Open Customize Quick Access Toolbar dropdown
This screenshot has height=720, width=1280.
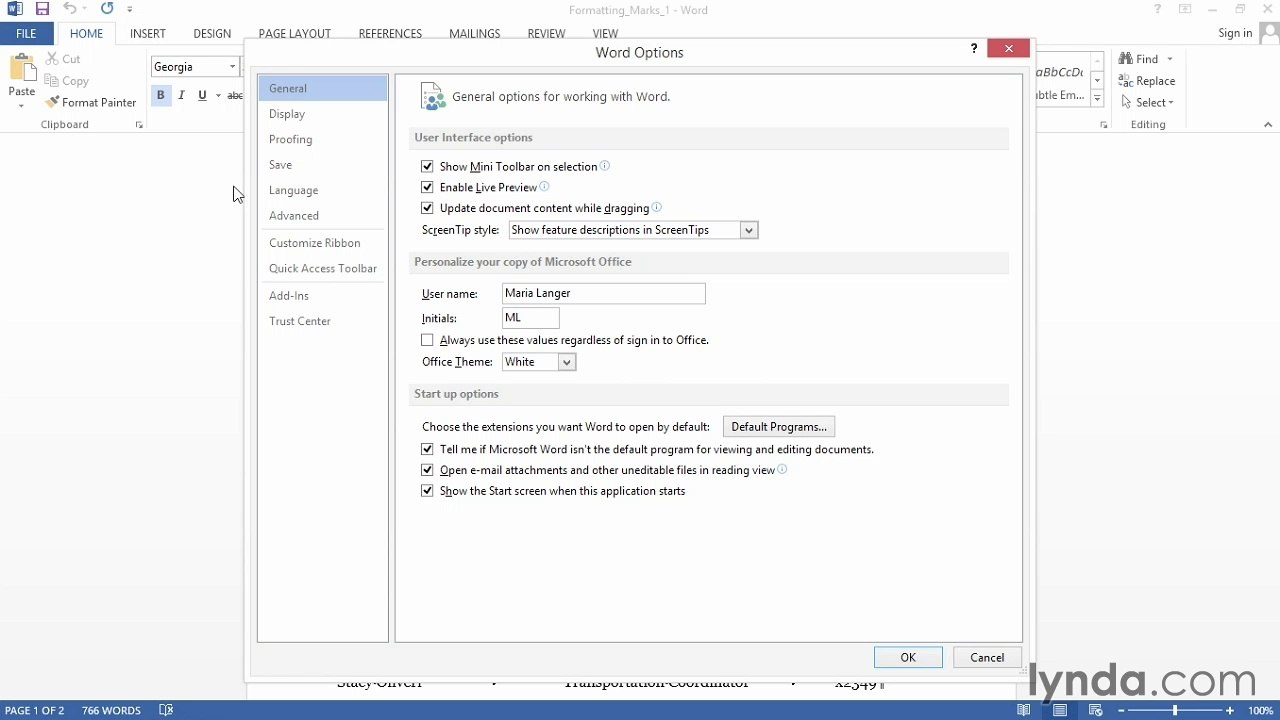pos(129,9)
